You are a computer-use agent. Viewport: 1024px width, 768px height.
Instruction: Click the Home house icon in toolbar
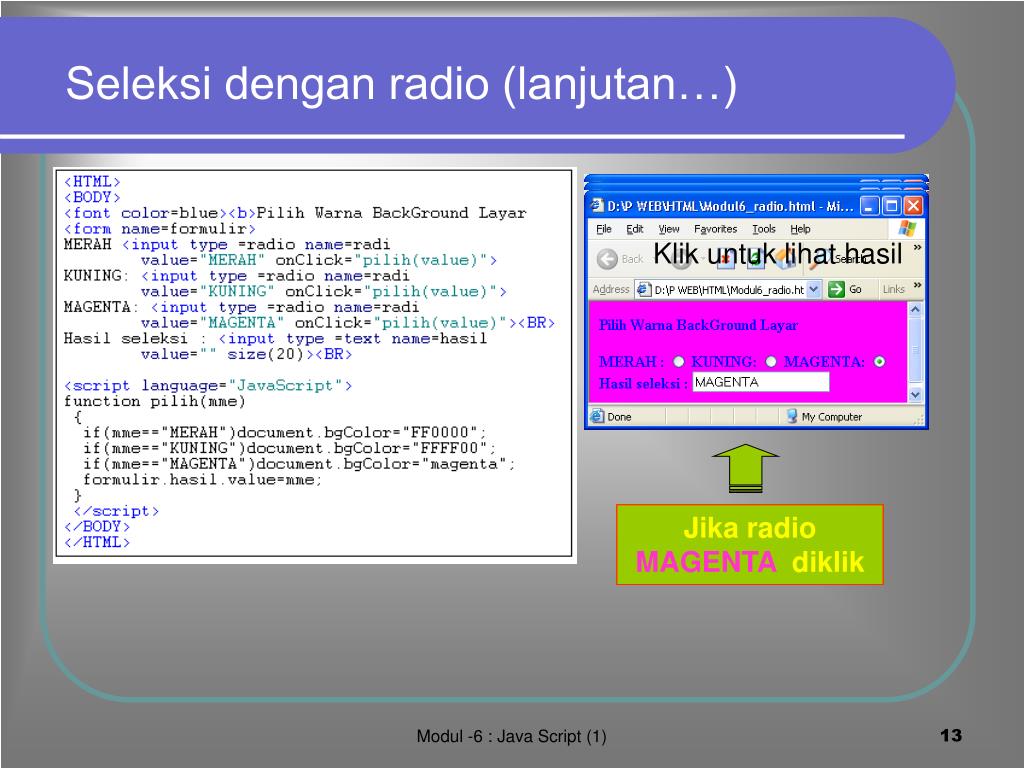click(786, 259)
